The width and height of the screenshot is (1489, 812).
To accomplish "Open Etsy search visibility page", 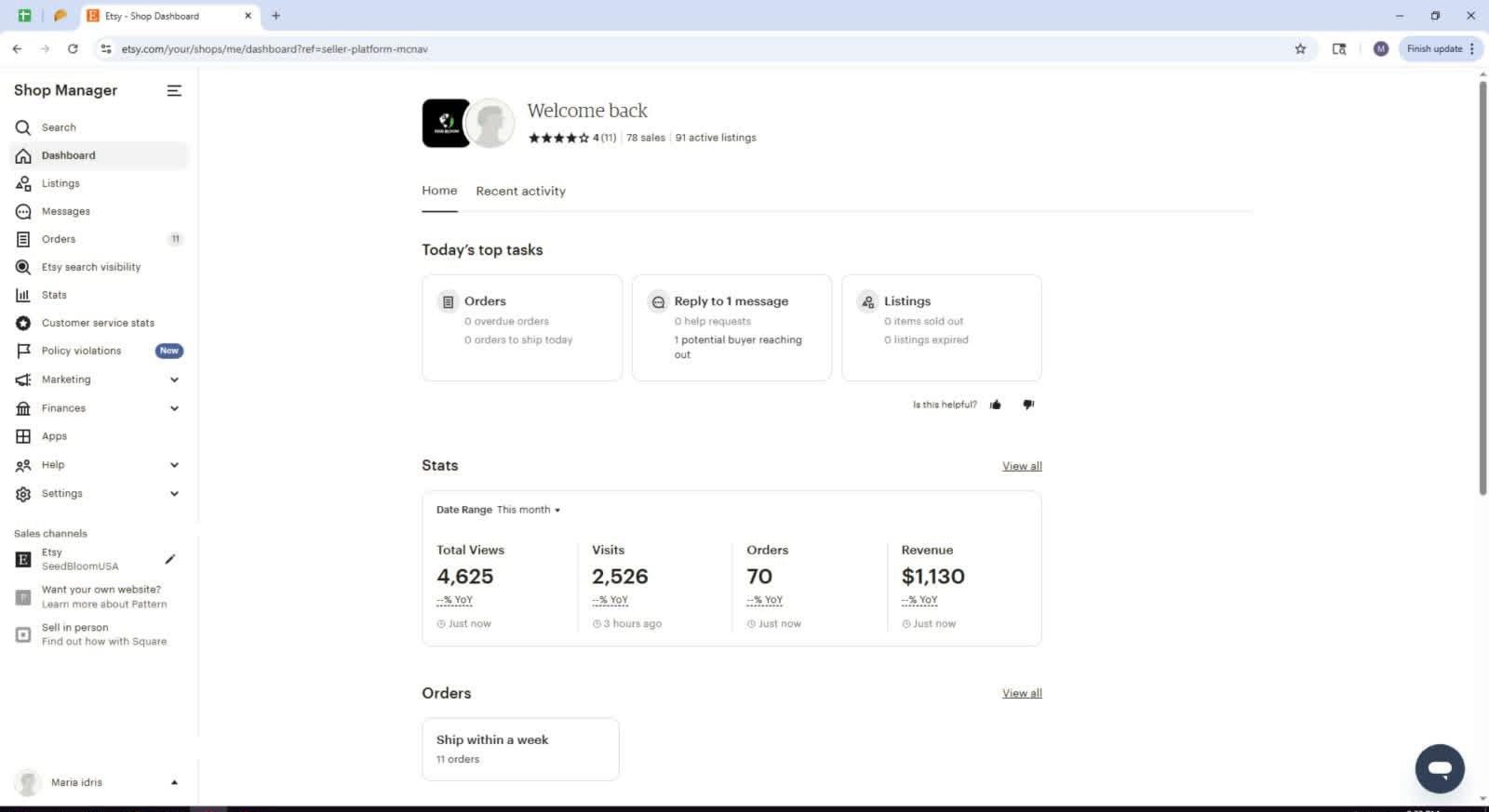I will (90, 267).
